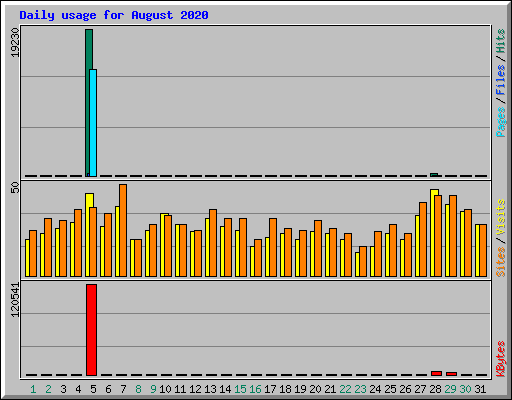Click day label 1 on the x-axis
This screenshot has height=400, width=512.
(x=33, y=389)
